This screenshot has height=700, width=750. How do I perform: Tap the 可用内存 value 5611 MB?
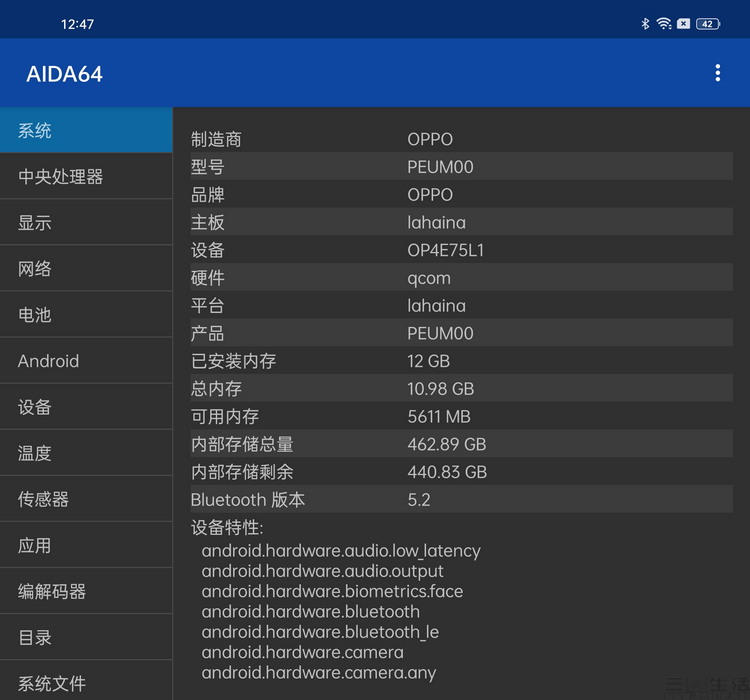coord(439,417)
